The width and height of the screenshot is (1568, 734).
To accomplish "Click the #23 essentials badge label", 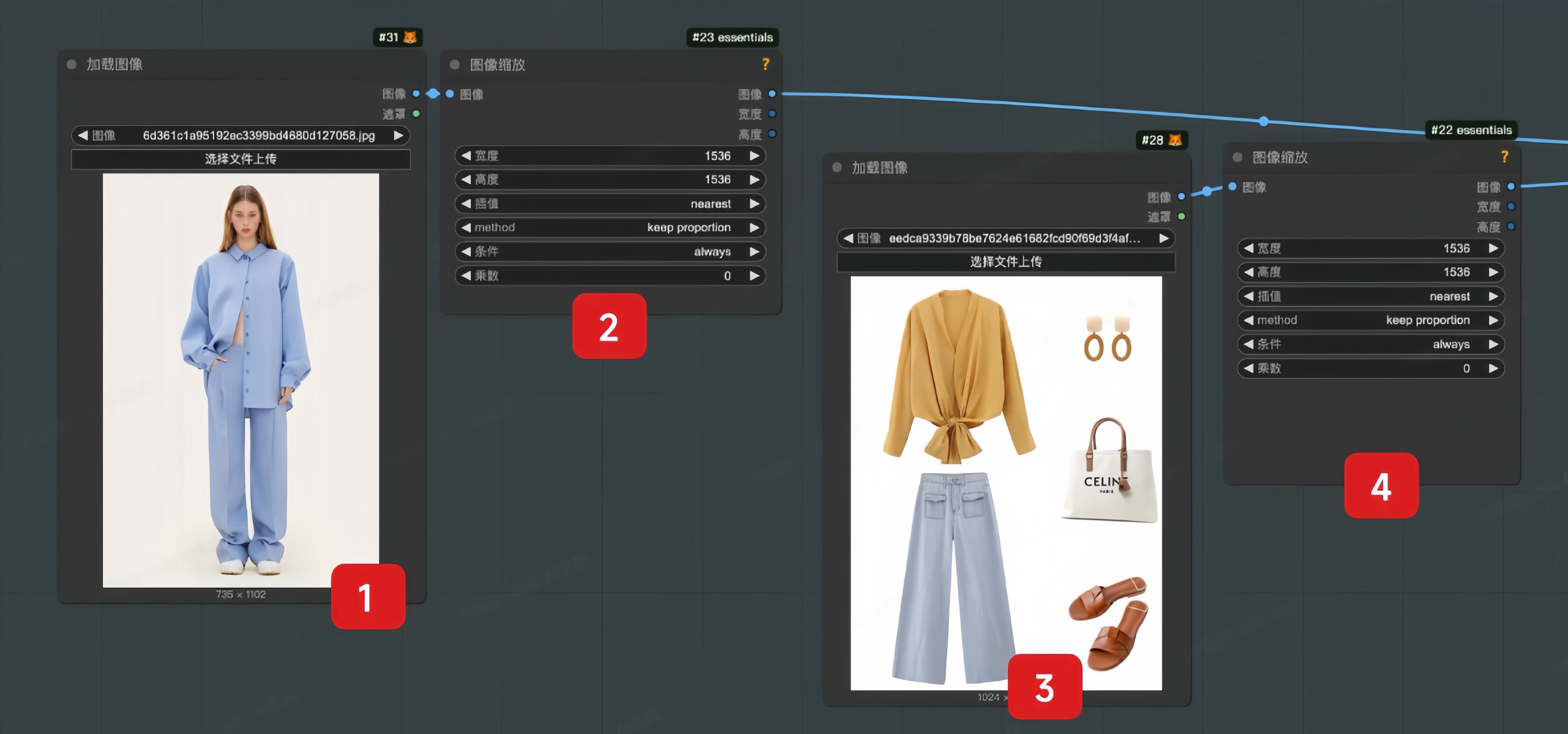I will pos(732,37).
